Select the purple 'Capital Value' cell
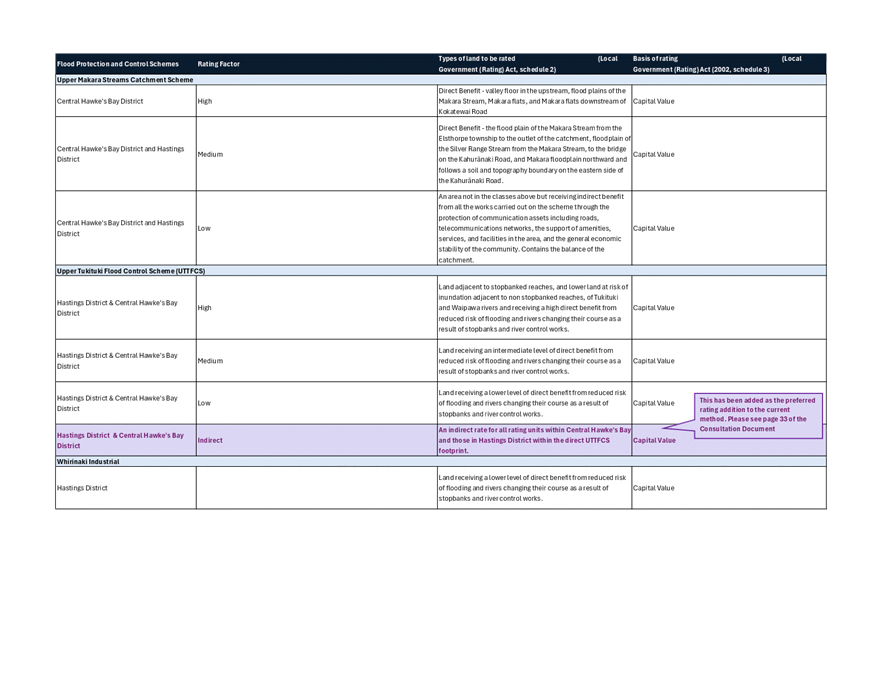Image resolution: width=885 pixels, height=680 pixels. tap(654, 440)
